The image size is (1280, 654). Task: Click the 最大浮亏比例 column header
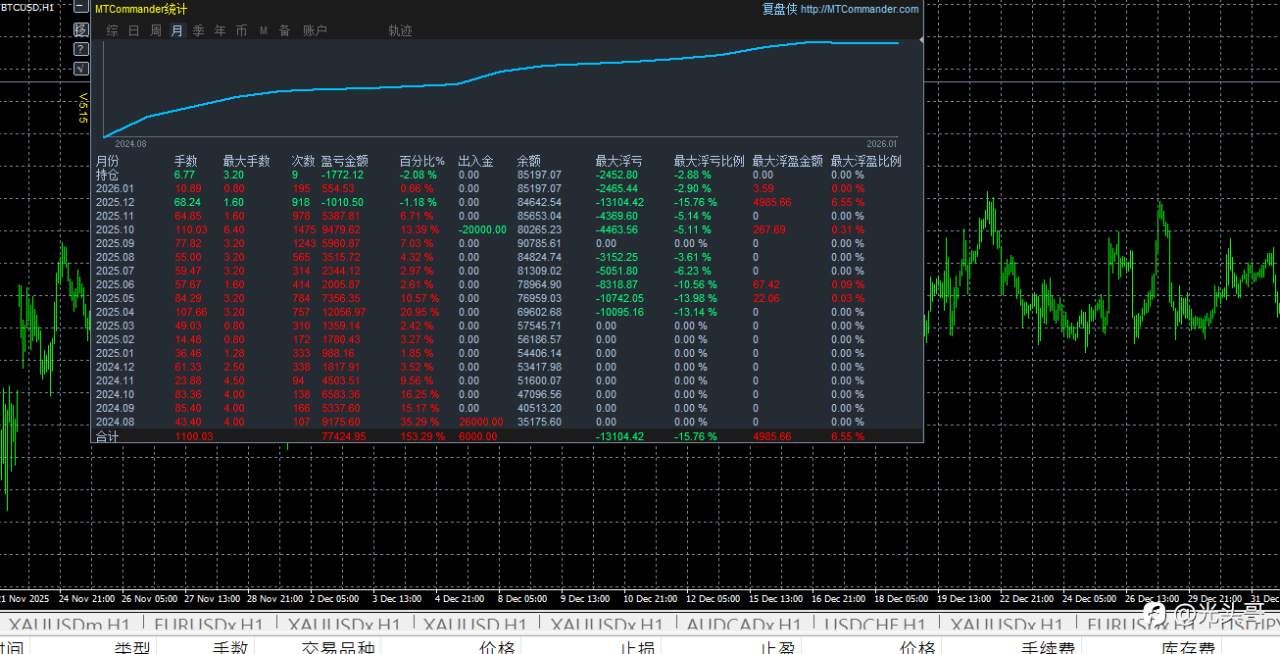click(x=709, y=161)
